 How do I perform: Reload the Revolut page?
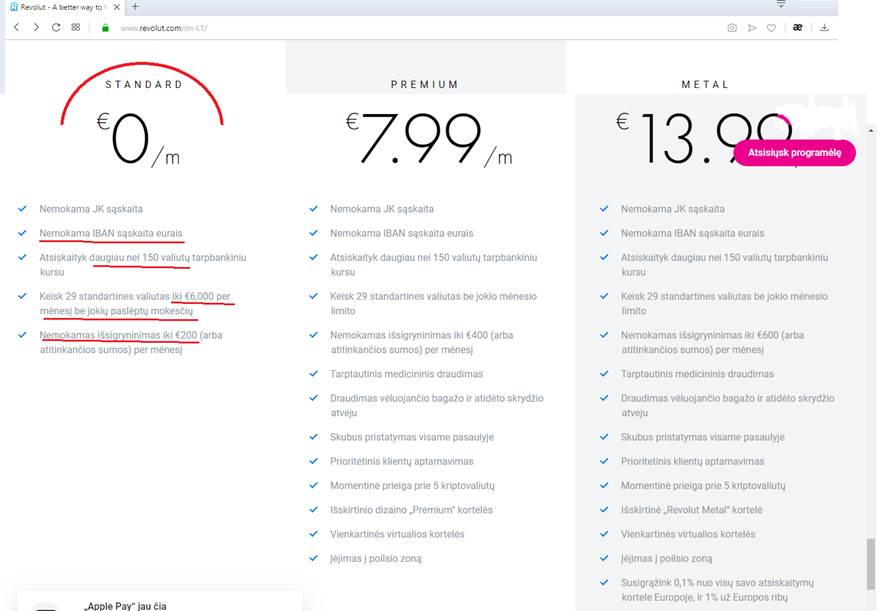(56, 27)
